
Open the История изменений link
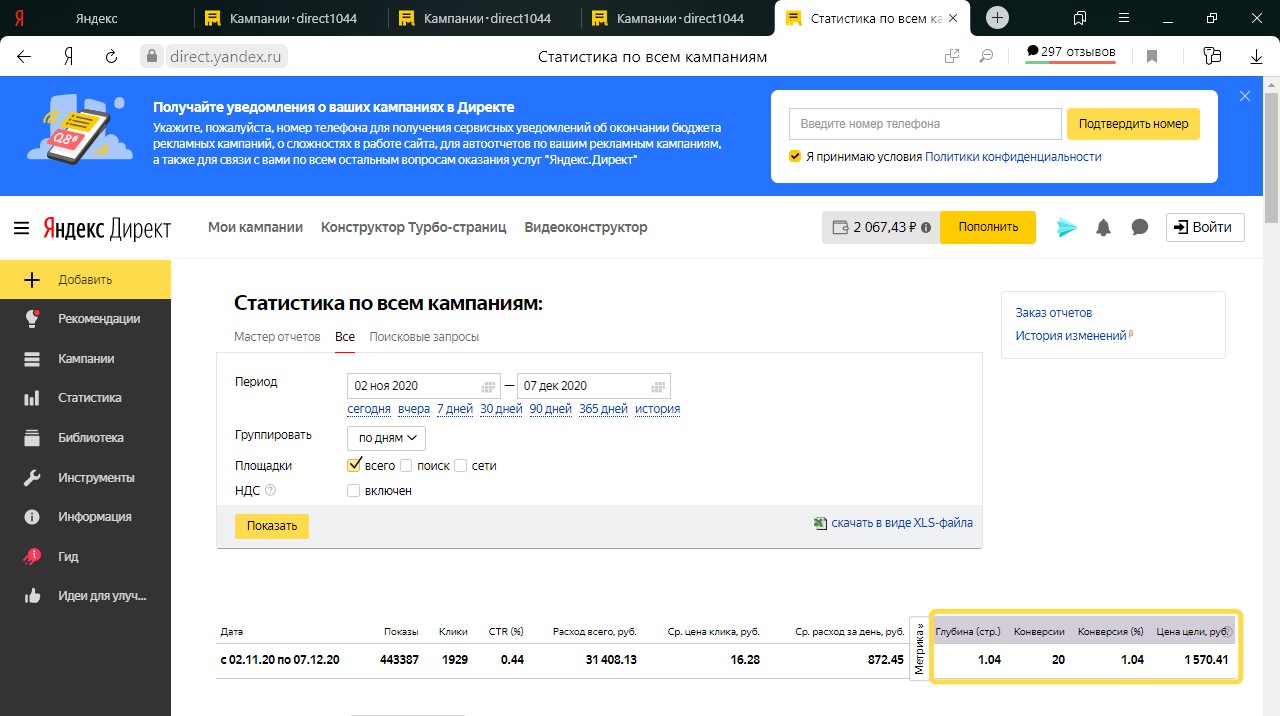pos(1071,336)
